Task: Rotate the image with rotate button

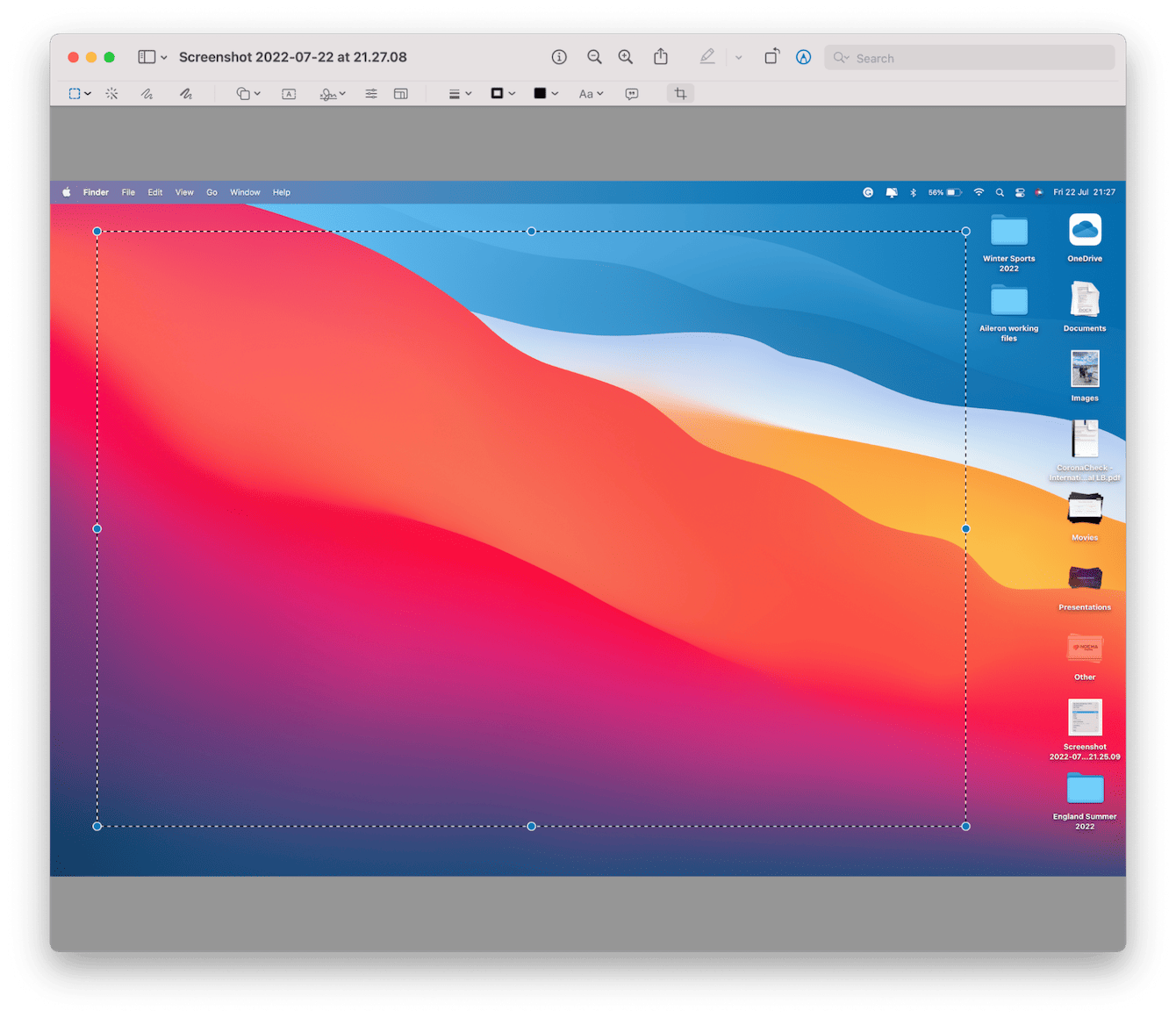Action: click(x=771, y=57)
